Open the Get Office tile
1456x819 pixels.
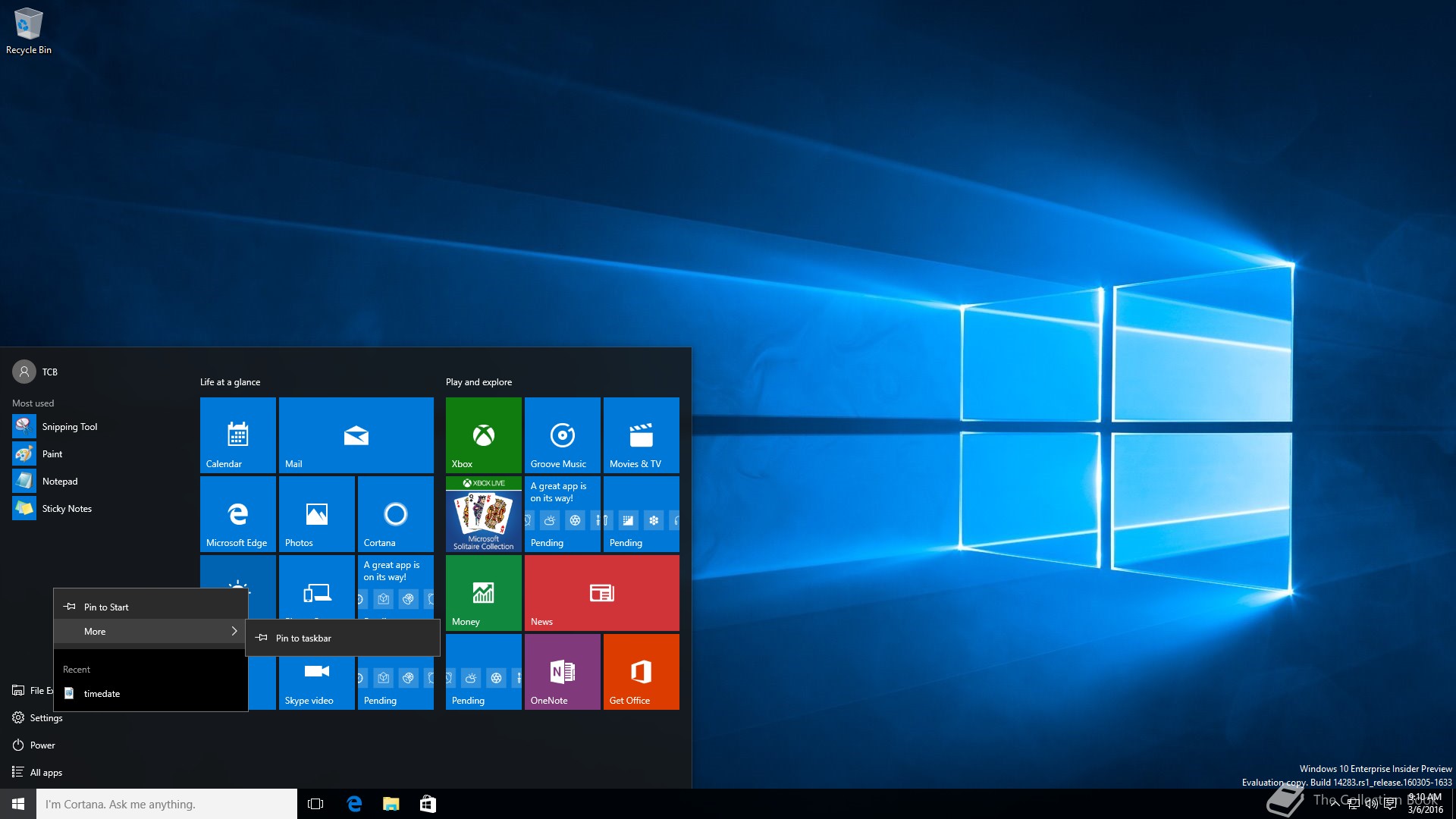coord(642,672)
